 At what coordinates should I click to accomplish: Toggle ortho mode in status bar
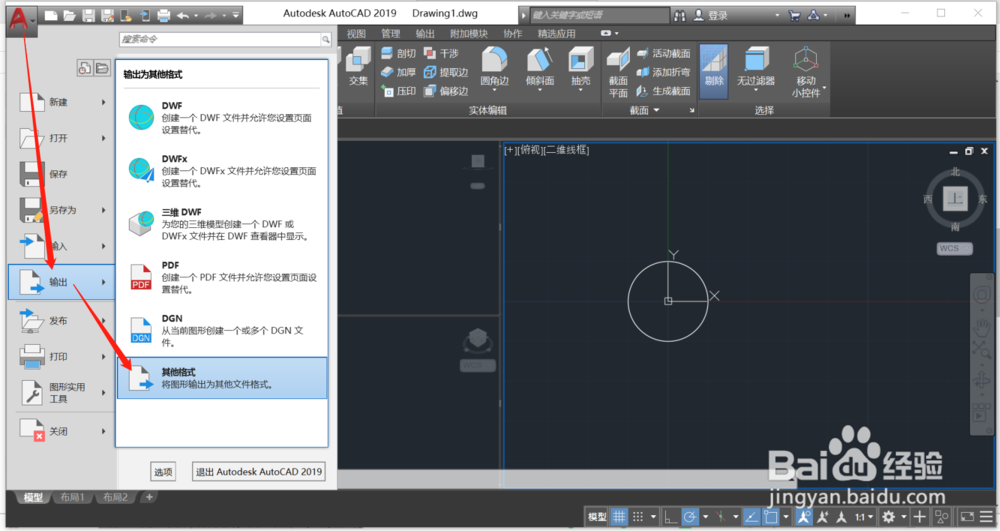[670, 517]
